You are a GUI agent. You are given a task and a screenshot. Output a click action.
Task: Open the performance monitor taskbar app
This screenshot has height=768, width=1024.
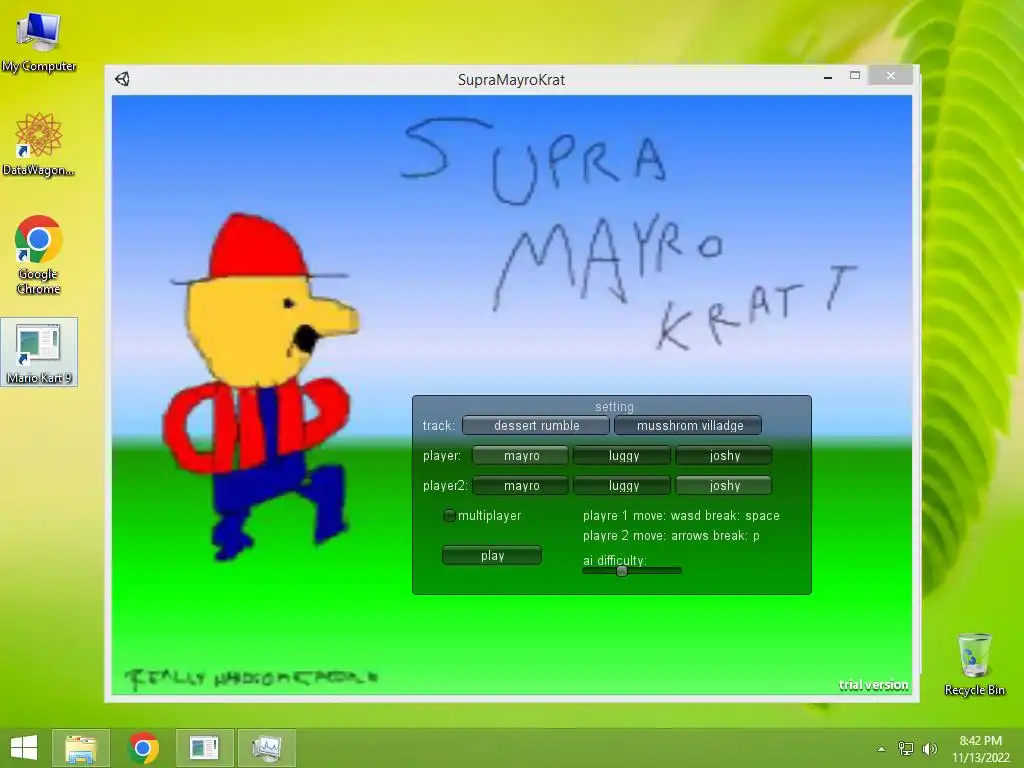(266, 748)
